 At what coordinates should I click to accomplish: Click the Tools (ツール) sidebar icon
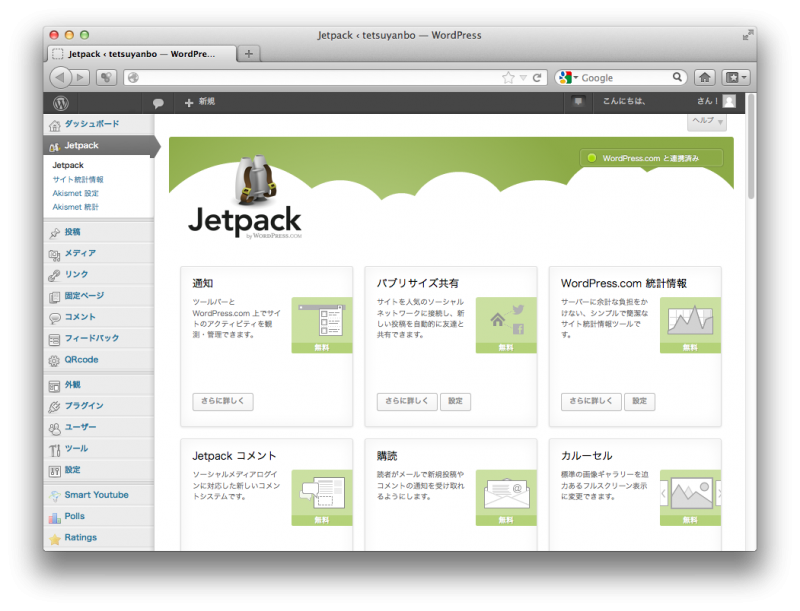(x=55, y=450)
